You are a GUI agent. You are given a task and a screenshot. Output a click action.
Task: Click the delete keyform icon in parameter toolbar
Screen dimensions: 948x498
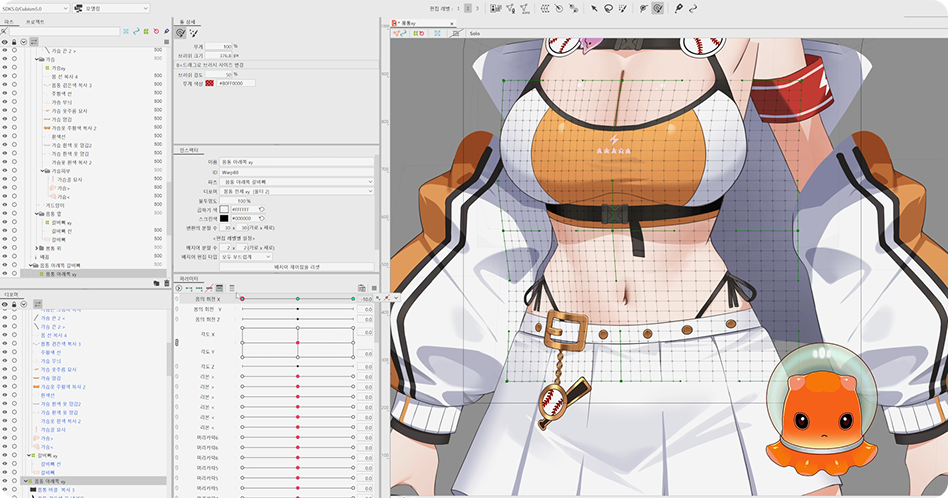click(x=209, y=288)
